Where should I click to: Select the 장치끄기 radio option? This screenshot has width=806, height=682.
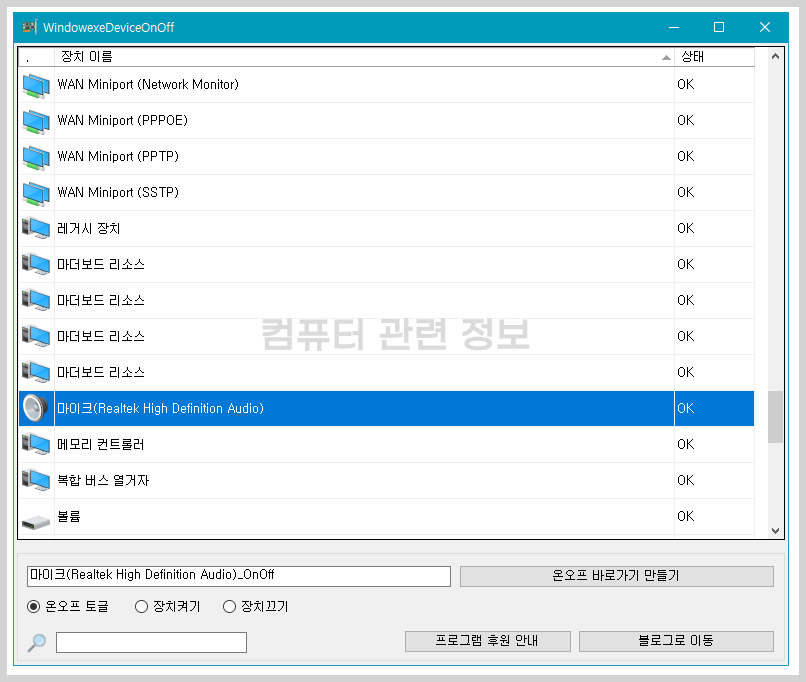[x=255, y=606]
